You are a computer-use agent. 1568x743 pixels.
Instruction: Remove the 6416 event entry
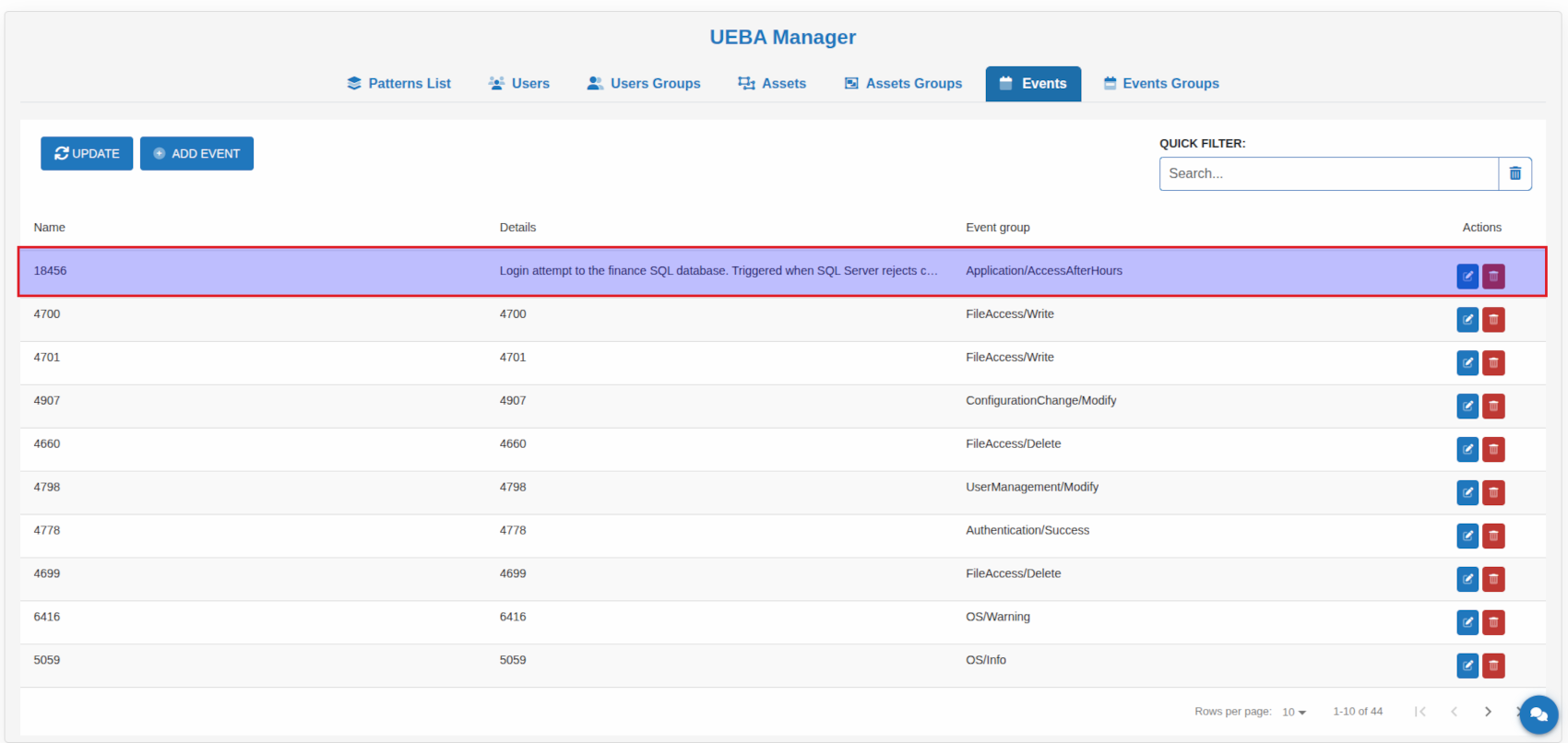(x=1493, y=622)
